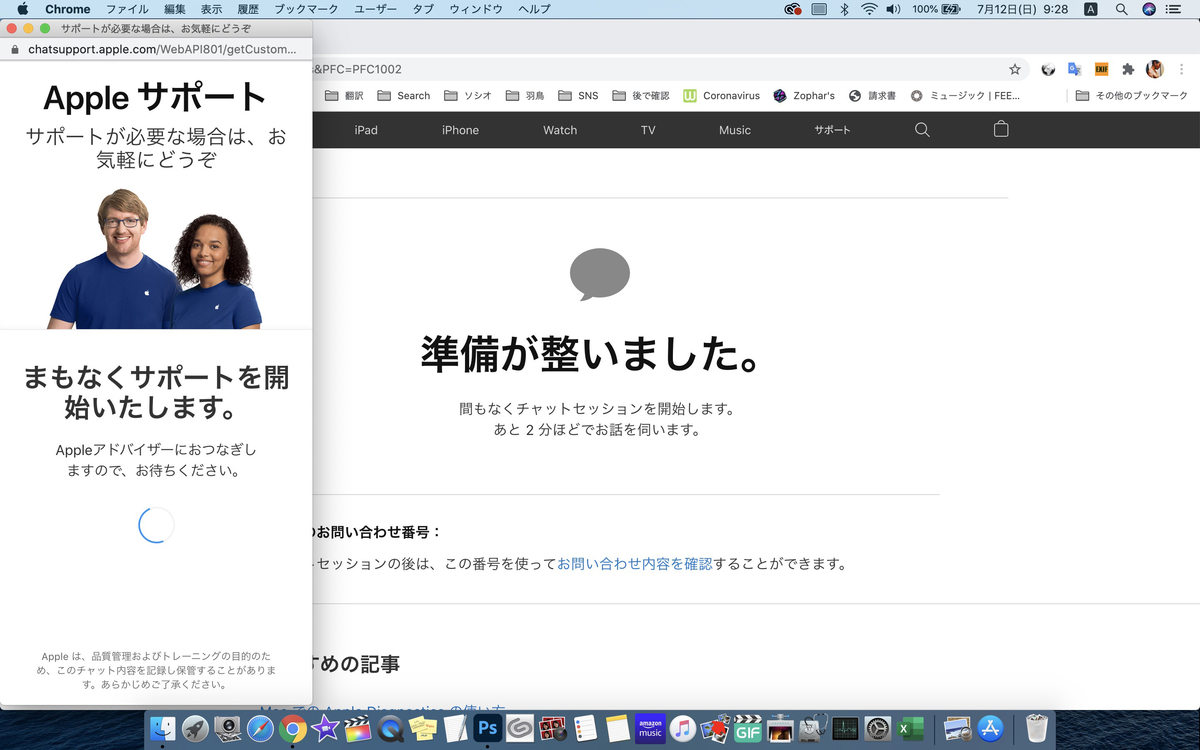Open the EXIF viewer extension
The height and width of the screenshot is (750, 1200).
(1101, 69)
